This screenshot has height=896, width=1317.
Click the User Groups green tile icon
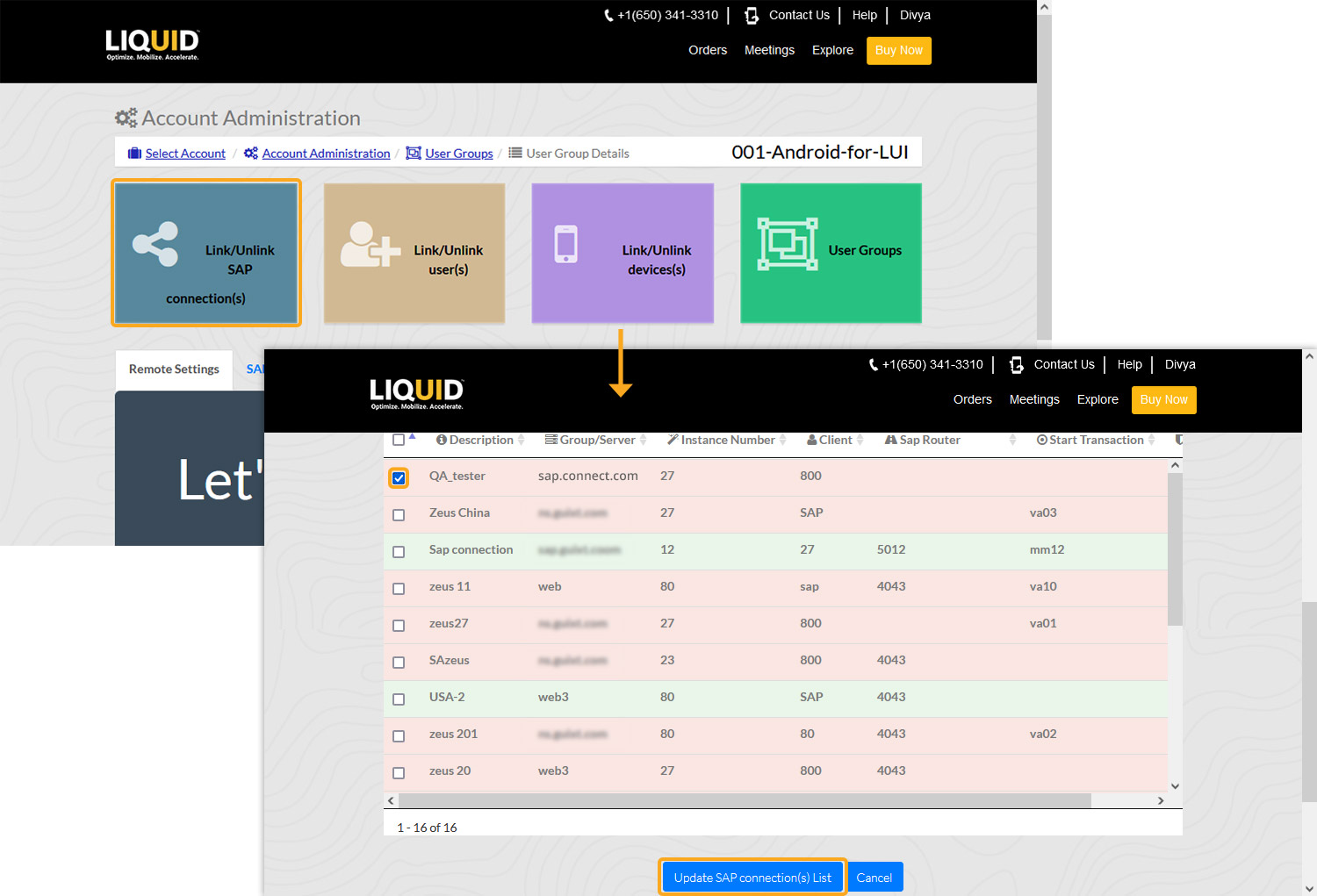[788, 244]
